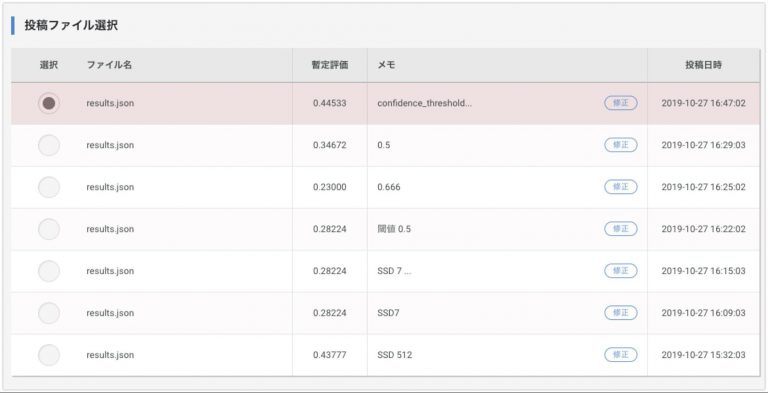This screenshot has height=393, width=768.
Task: Edit memo 閾値 0.5 with 修正 button
Action: point(621,229)
